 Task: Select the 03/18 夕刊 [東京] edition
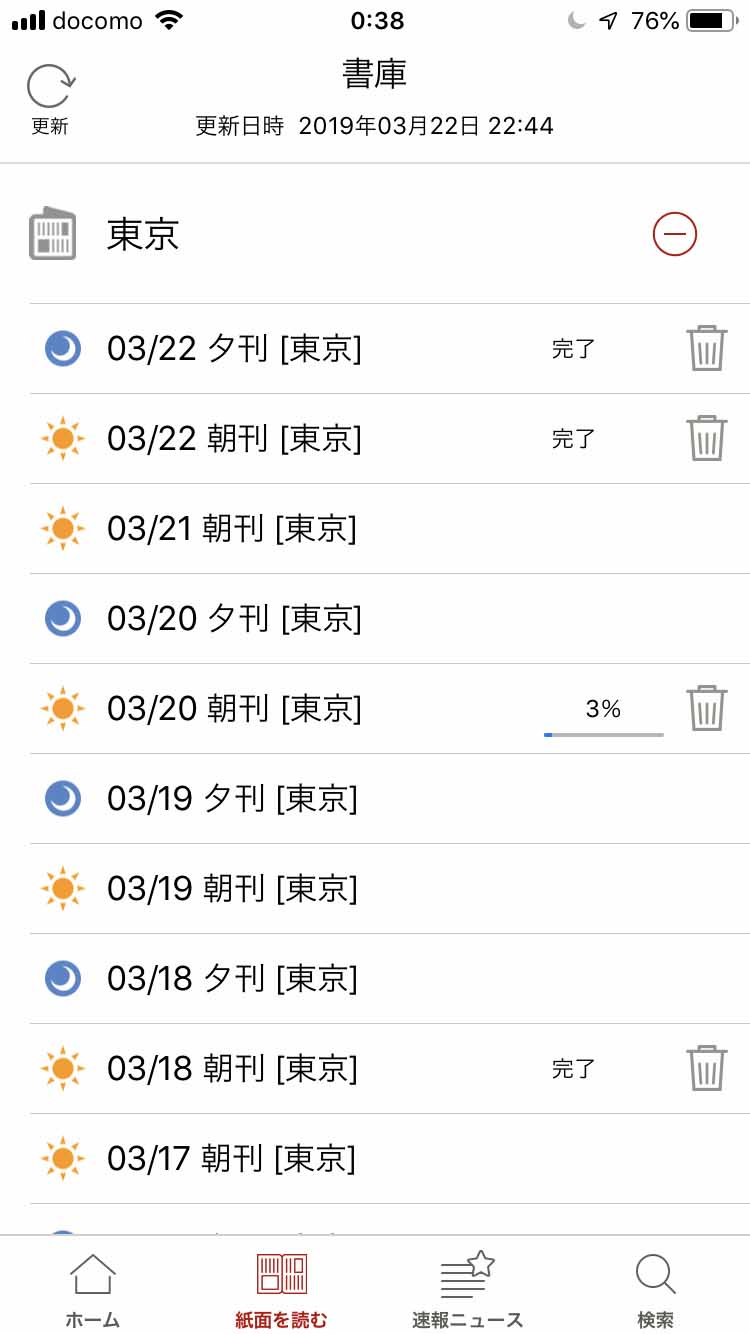point(232,978)
